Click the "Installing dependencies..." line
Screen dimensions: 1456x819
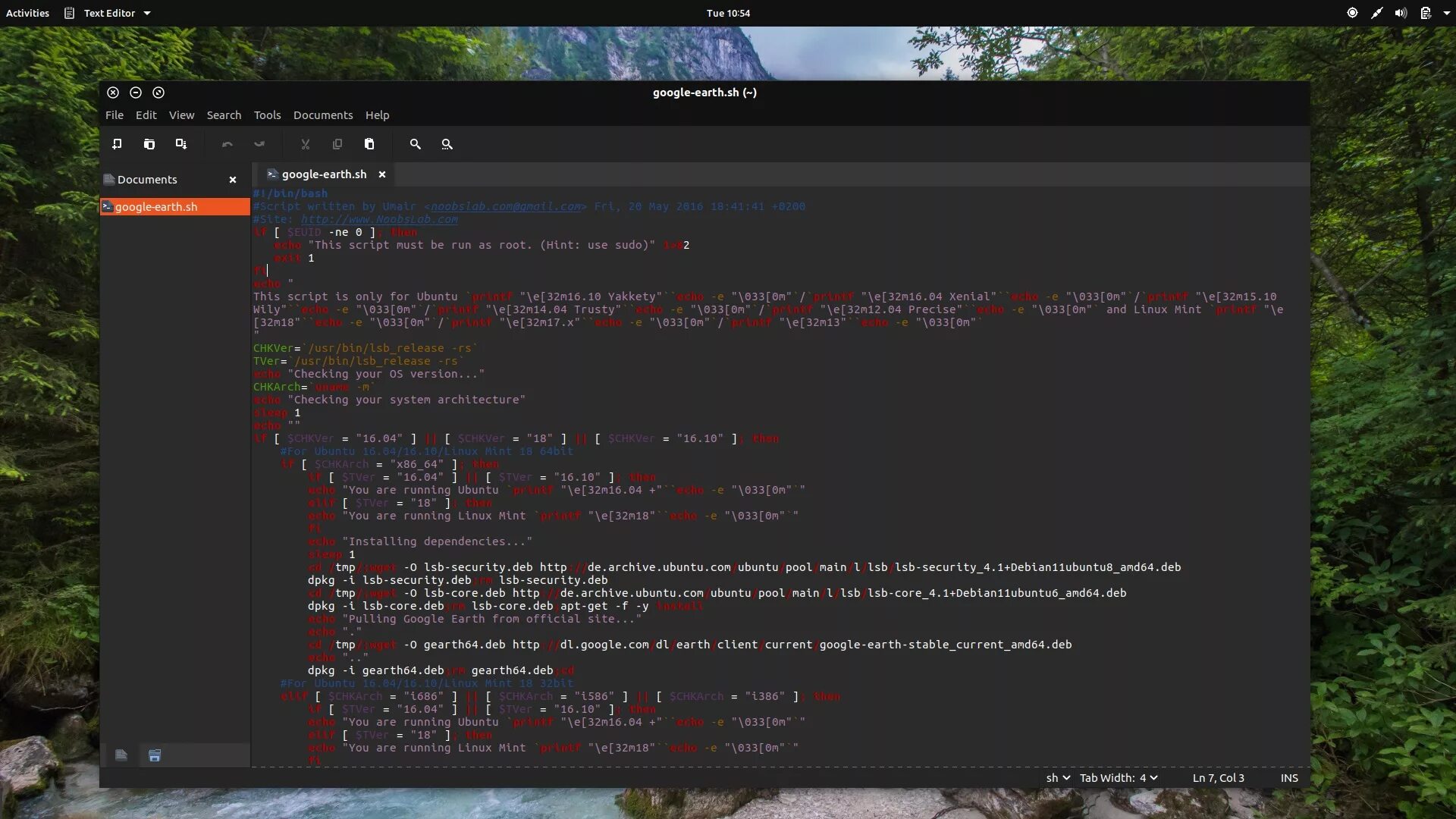coord(420,541)
